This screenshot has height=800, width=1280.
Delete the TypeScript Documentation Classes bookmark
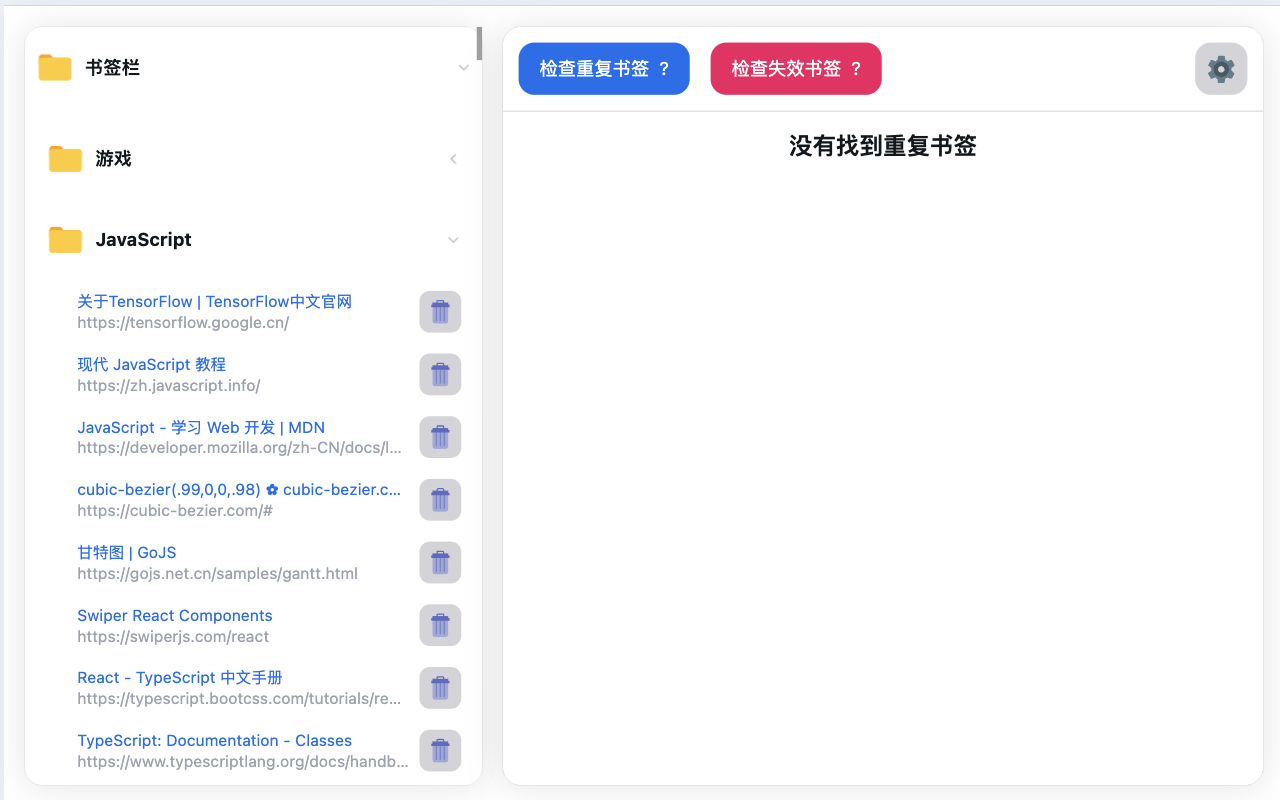coord(440,750)
